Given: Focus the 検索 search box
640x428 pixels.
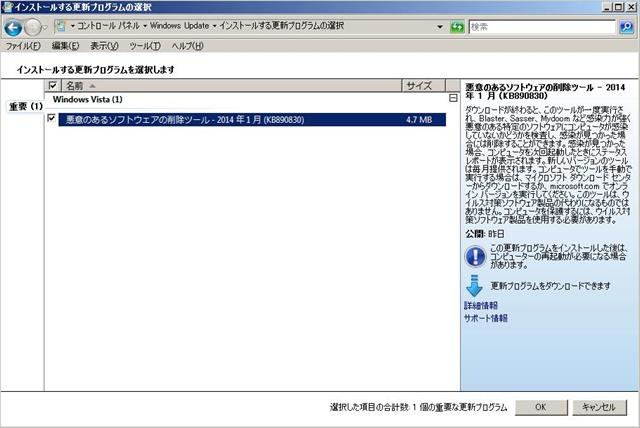Looking at the screenshot, I should [542, 27].
